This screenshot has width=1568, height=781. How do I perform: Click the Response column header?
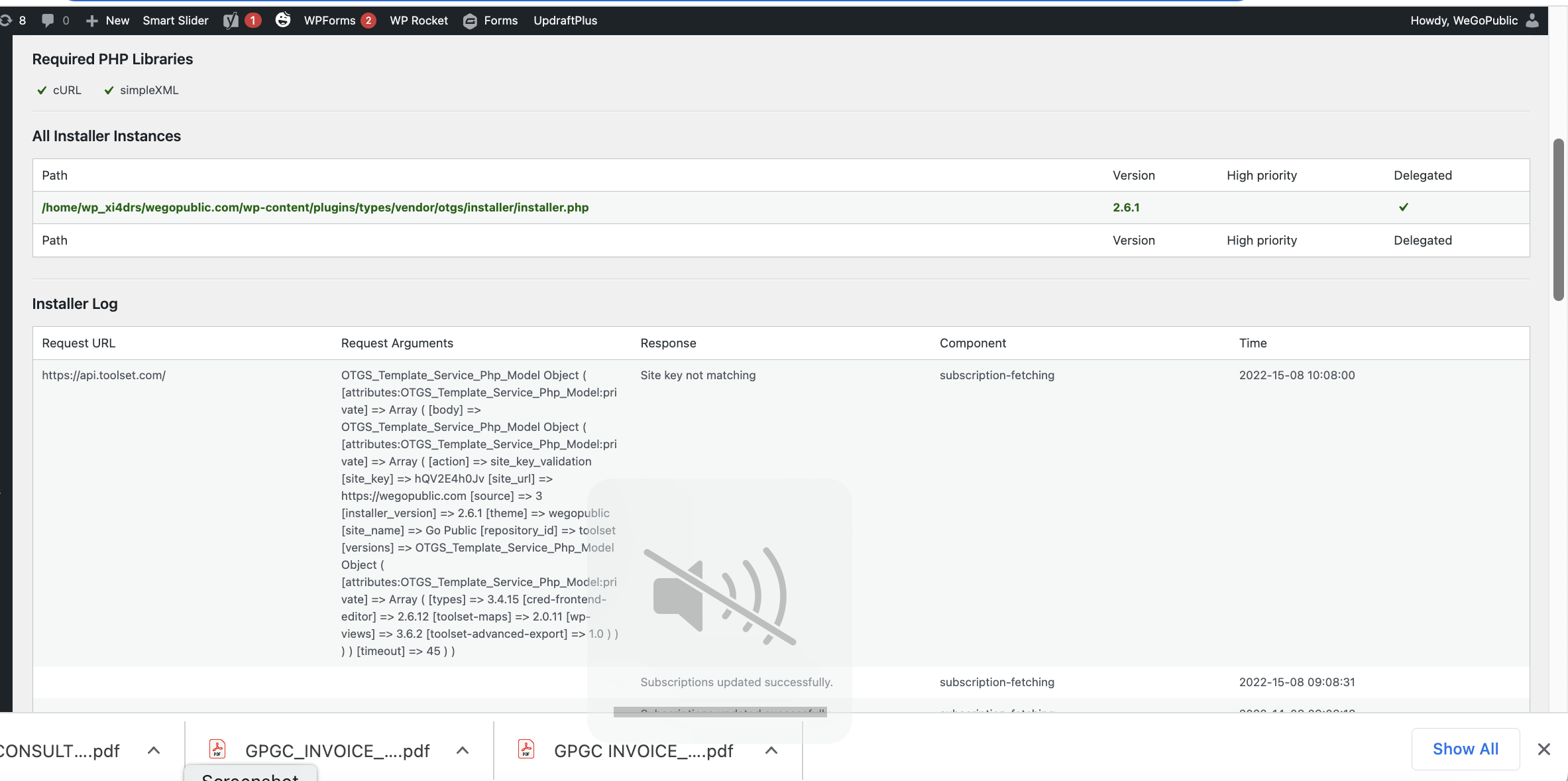668,343
